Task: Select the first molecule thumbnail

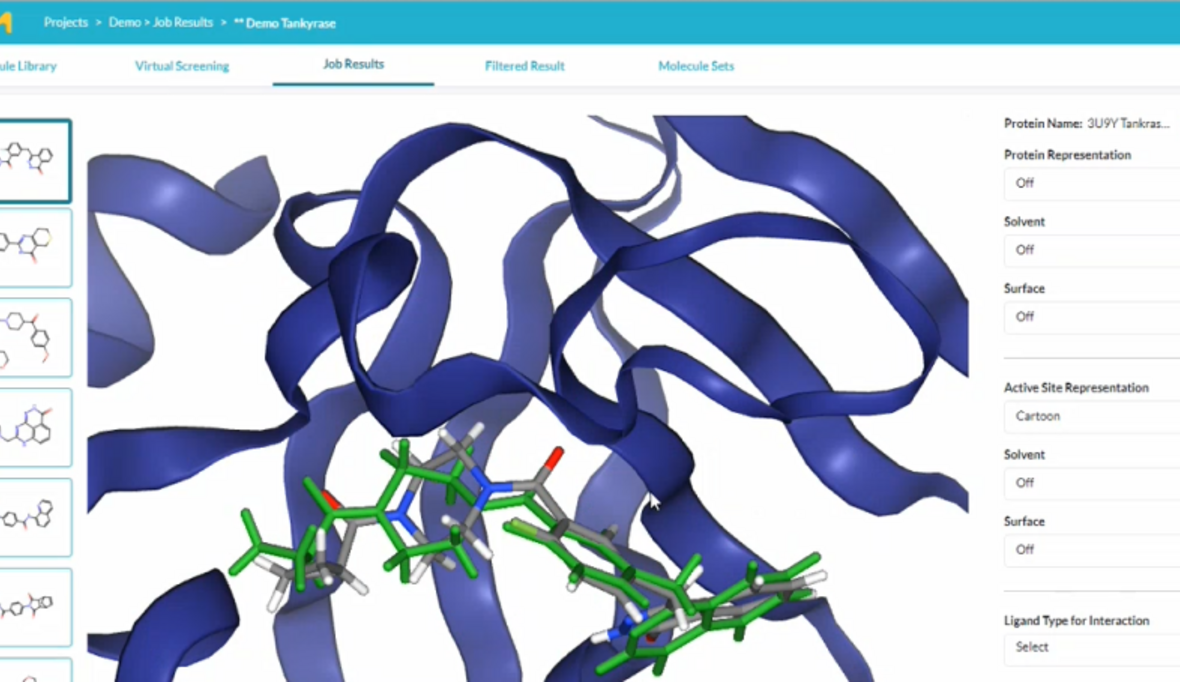Action: [x=34, y=160]
